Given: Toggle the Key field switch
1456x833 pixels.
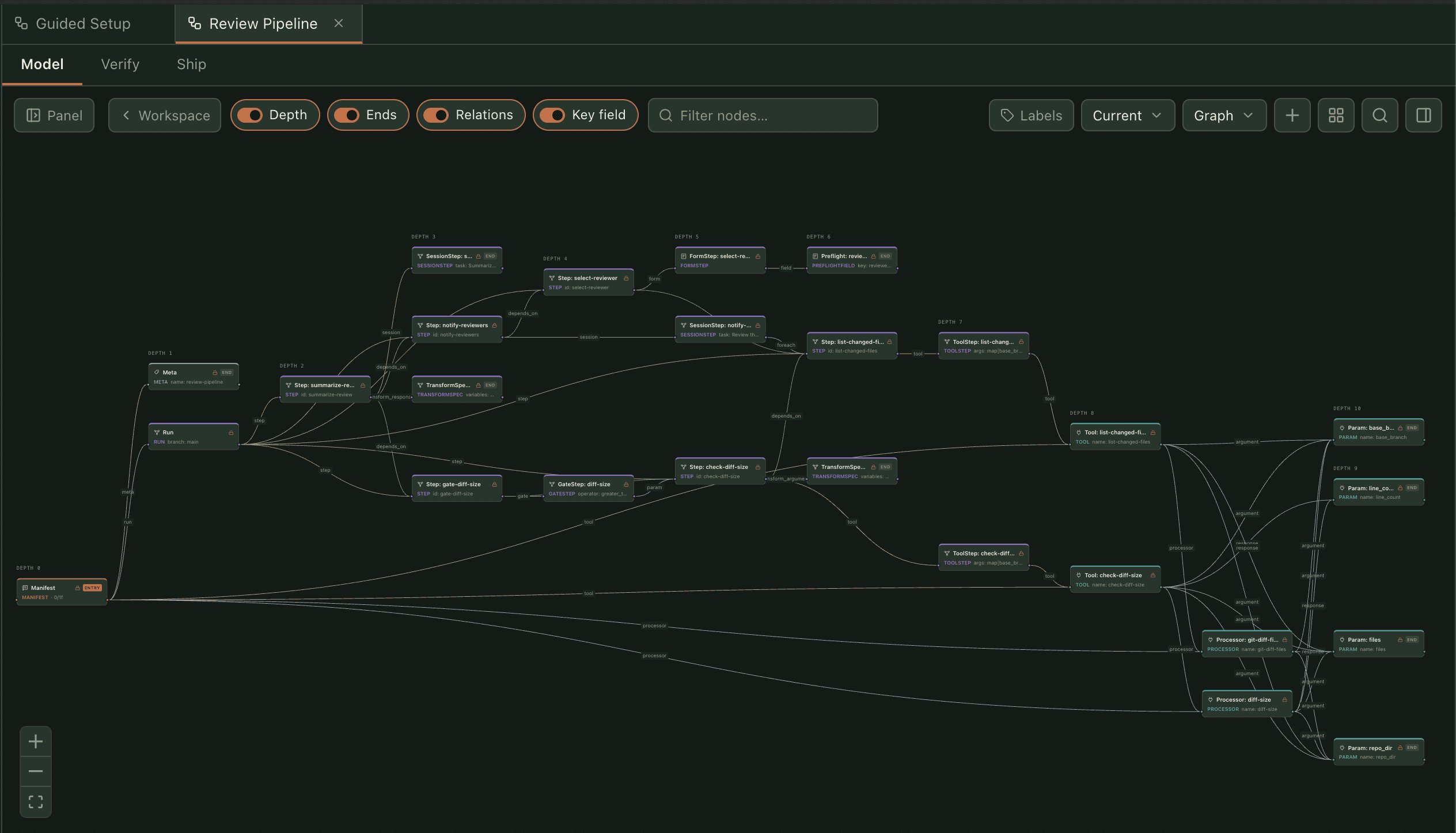Looking at the screenshot, I should [x=585, y=115].
